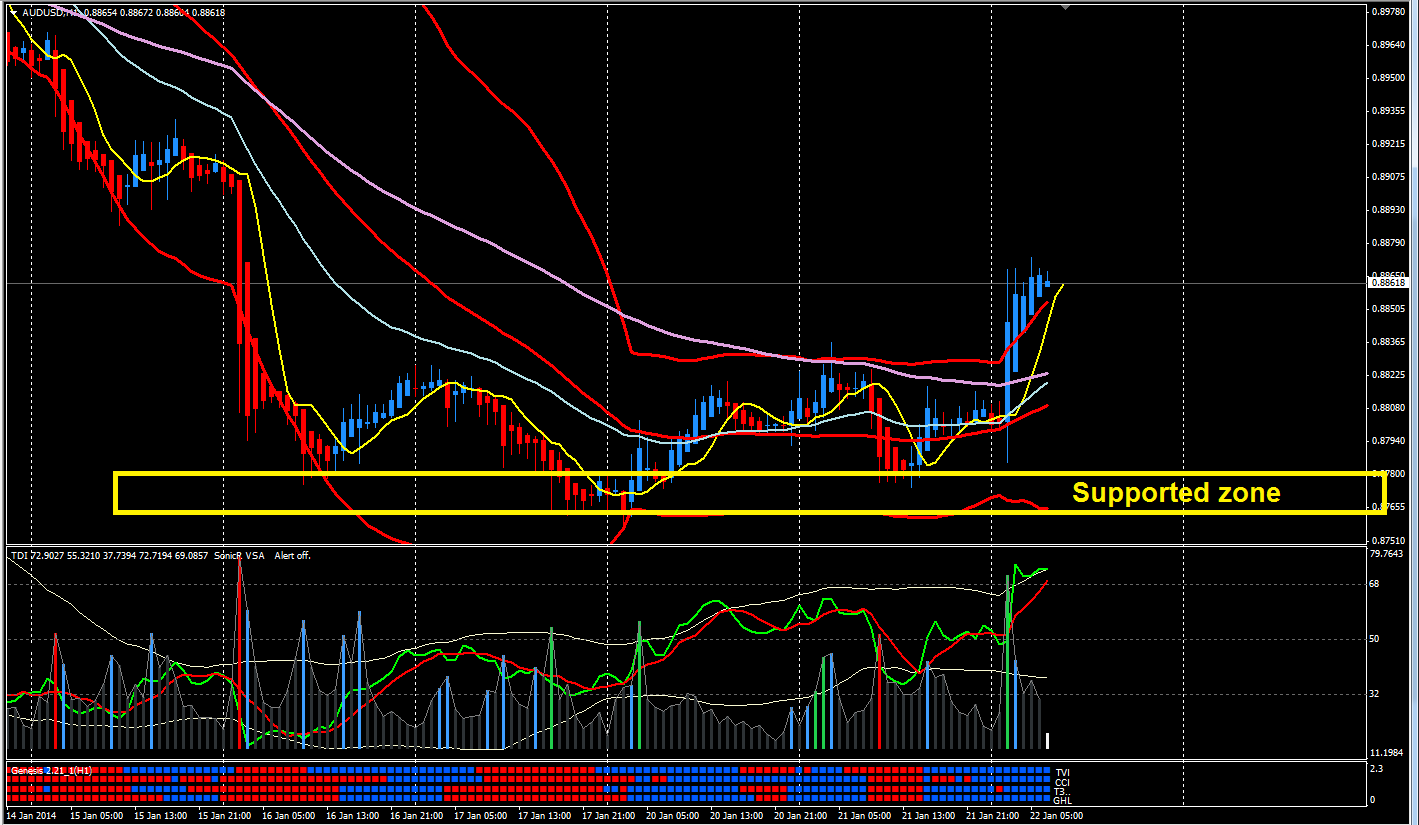Click the 0.88080 price scale value

coord(1389,408)
